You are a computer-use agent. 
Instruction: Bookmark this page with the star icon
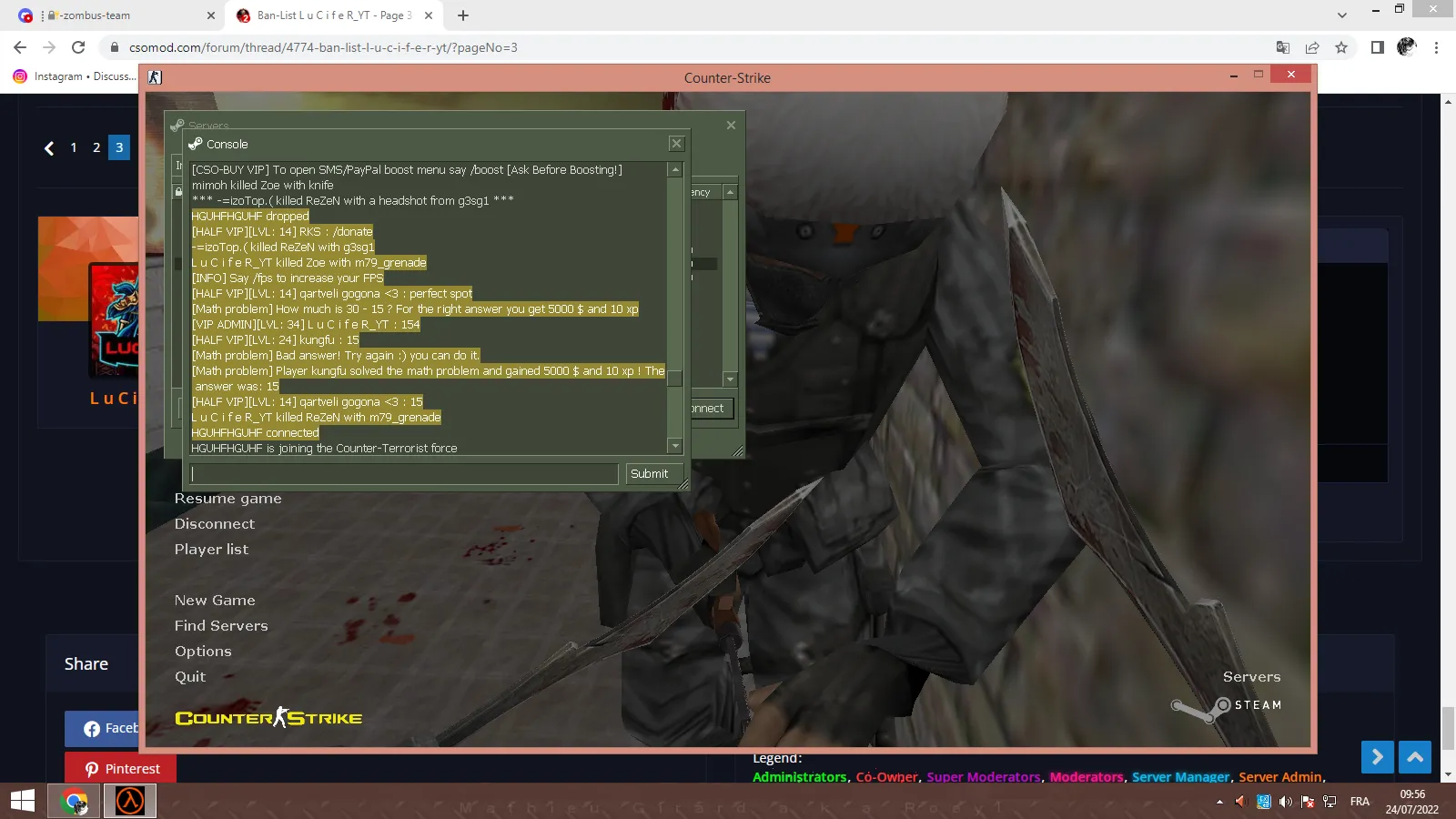[1341, 47]
